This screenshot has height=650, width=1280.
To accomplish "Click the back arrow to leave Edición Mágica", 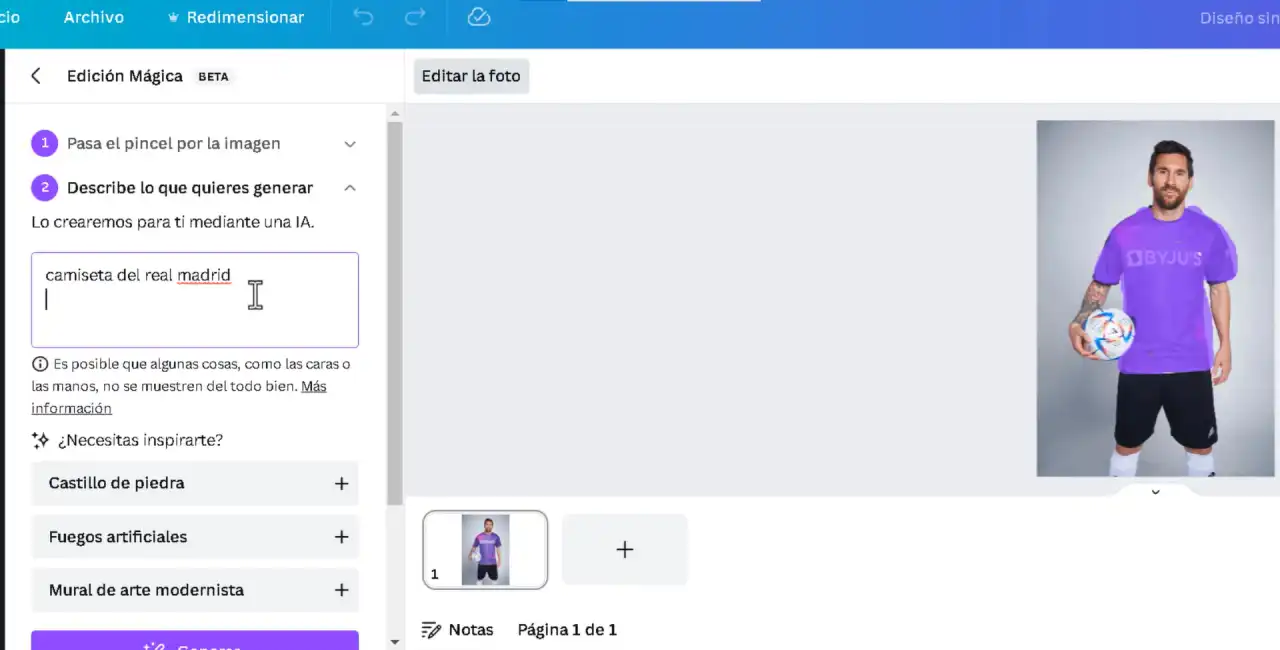I will pos(36,75).
